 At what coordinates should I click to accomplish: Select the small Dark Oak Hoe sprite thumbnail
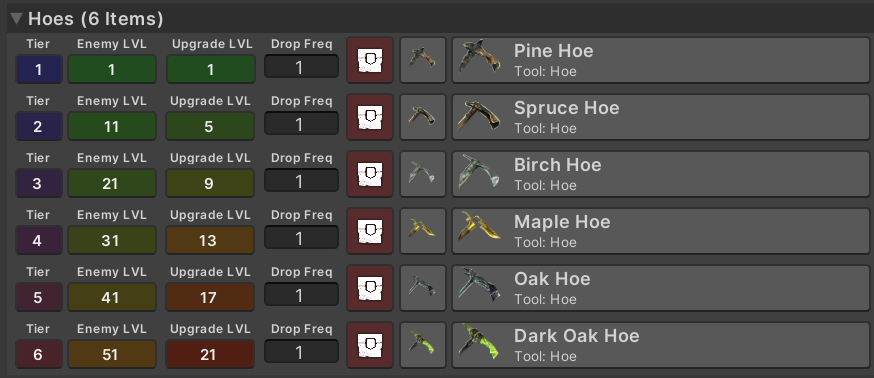coord(423,345)
